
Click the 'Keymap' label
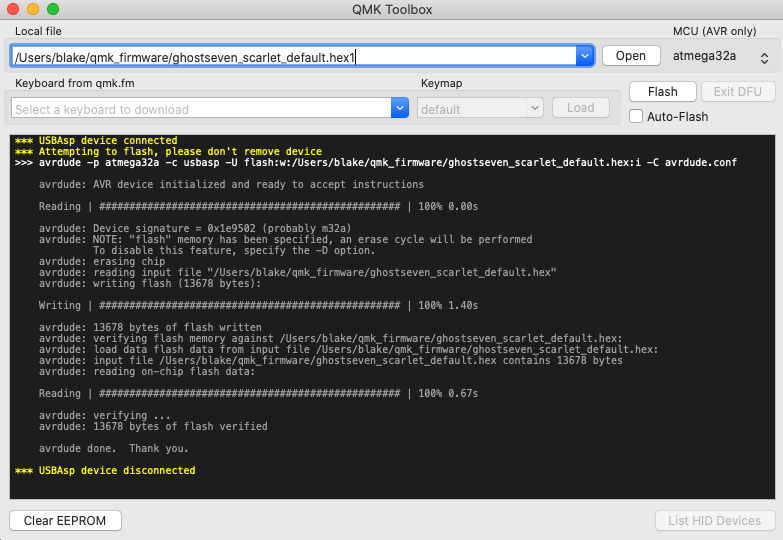click(441, 83)
